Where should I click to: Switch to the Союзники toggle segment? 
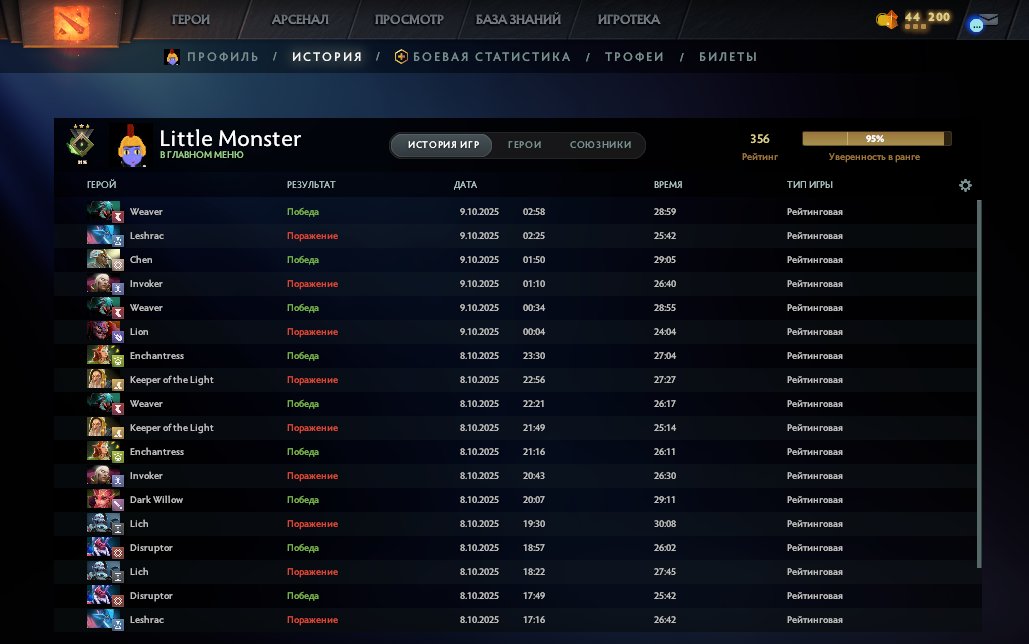(x=600, y=145)
